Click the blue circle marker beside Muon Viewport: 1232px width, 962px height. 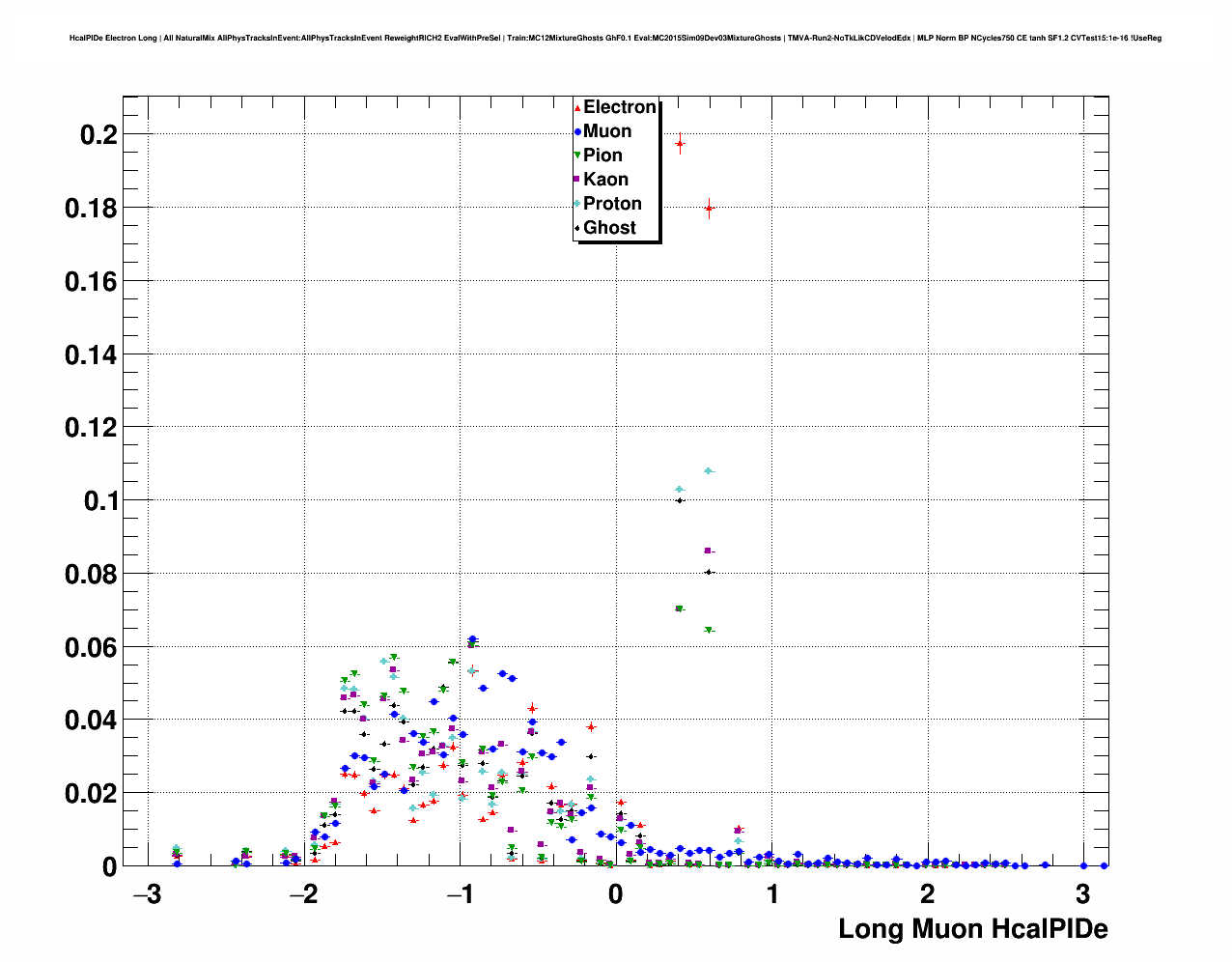[x=577, y=132]
